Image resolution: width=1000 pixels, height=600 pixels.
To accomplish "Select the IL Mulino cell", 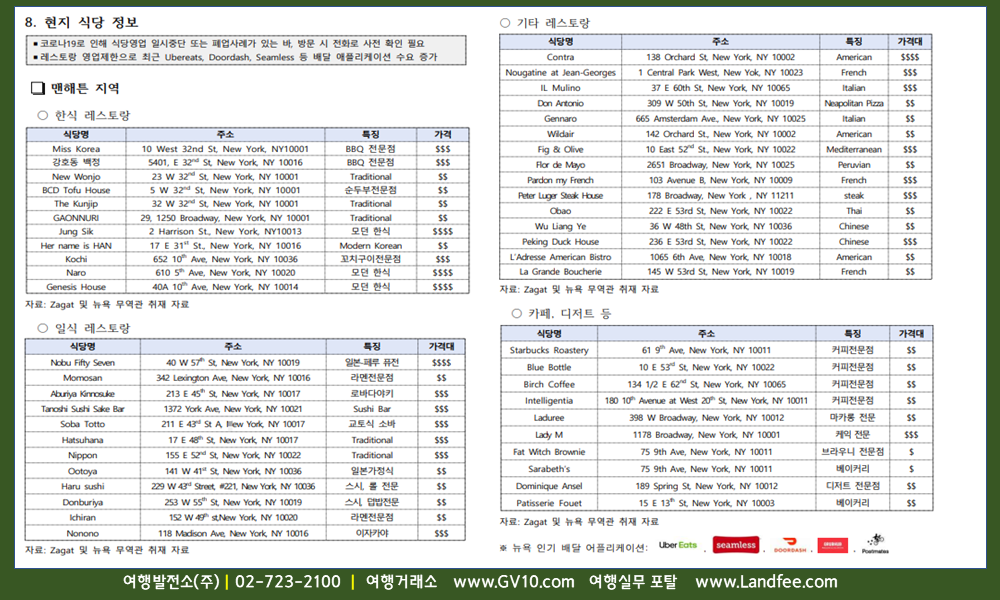I will 561,88.
